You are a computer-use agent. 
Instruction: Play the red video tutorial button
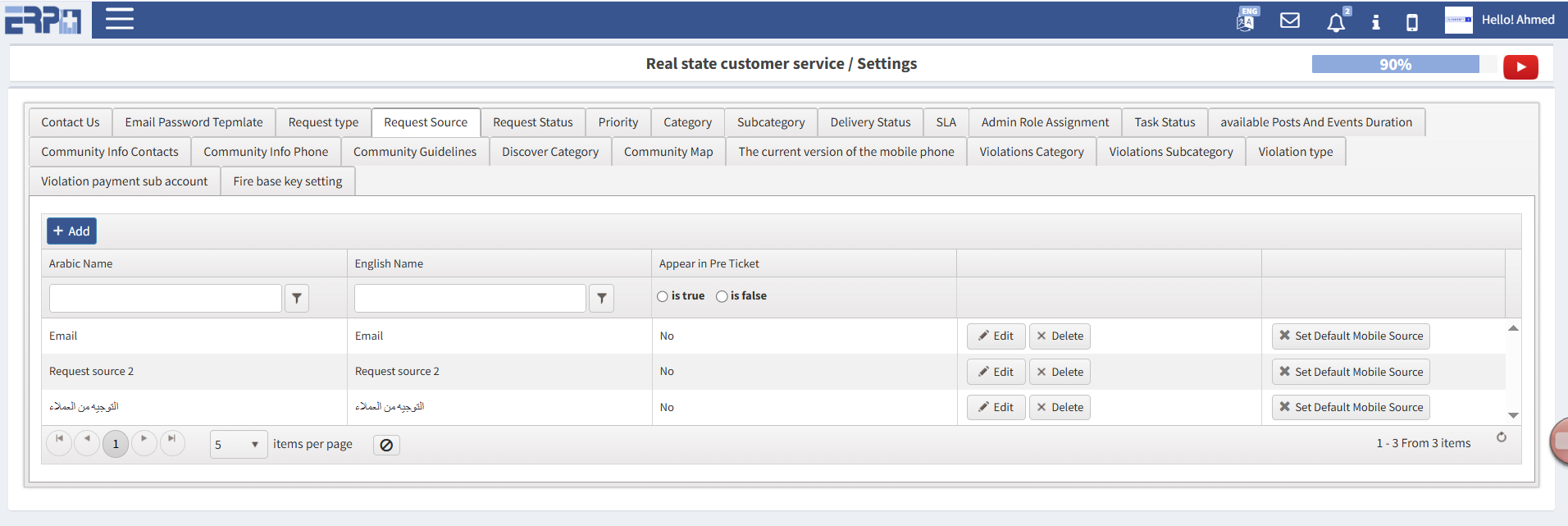[x=1520, y=66]
